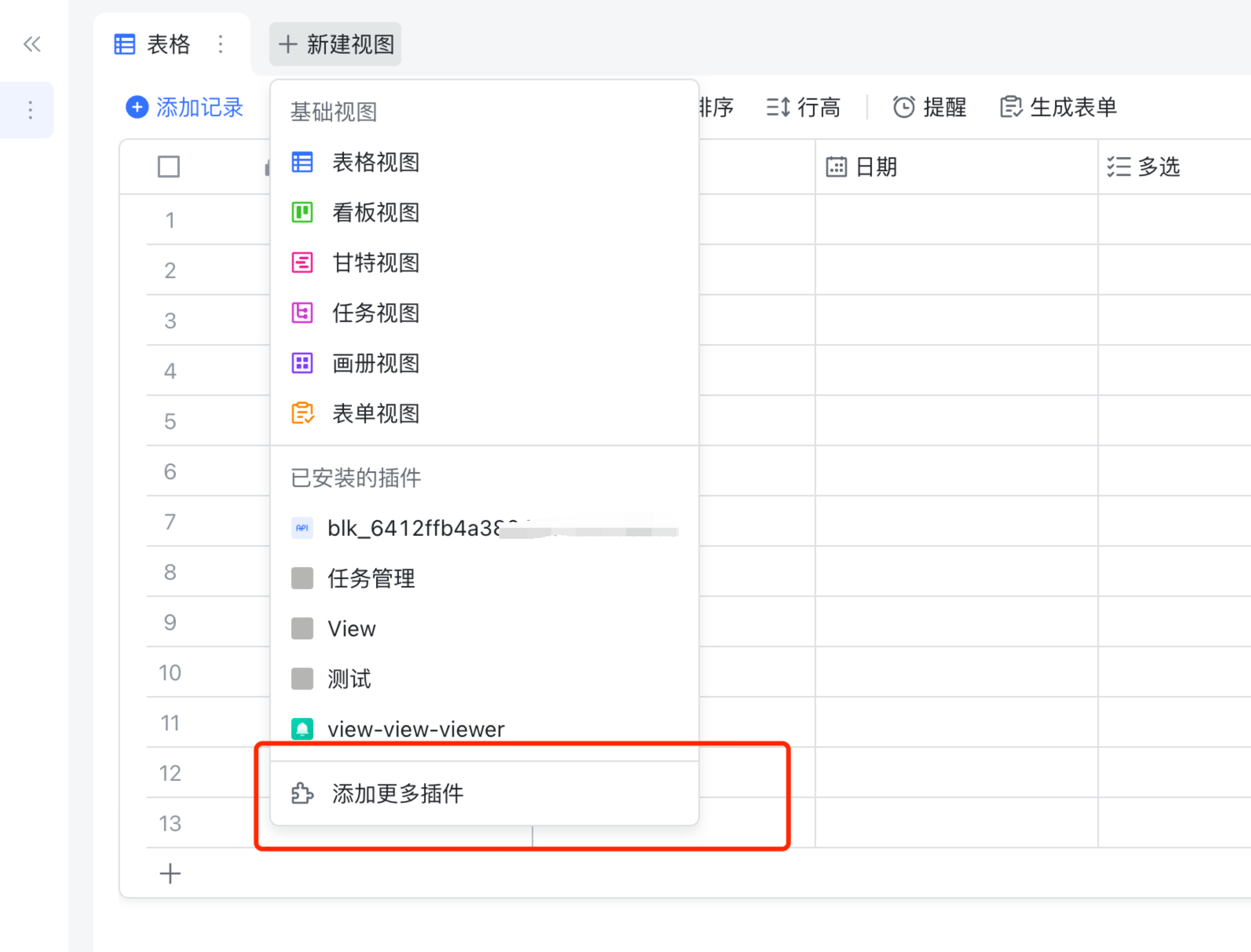
Task: Click 添加更多插件 to add more plugins
Action: coord(398,794)
